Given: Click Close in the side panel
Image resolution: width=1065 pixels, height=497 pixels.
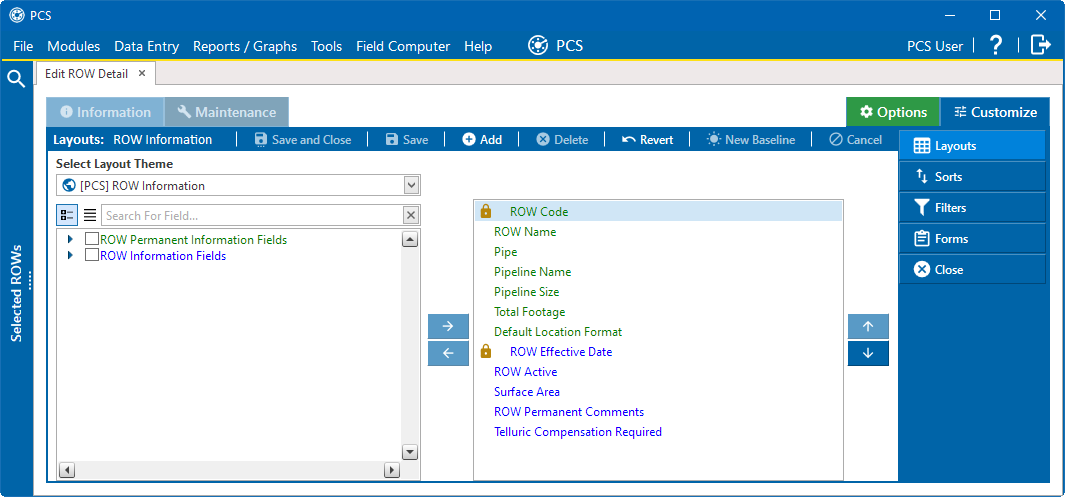Looking at the screenshot, I should [972, 270].
